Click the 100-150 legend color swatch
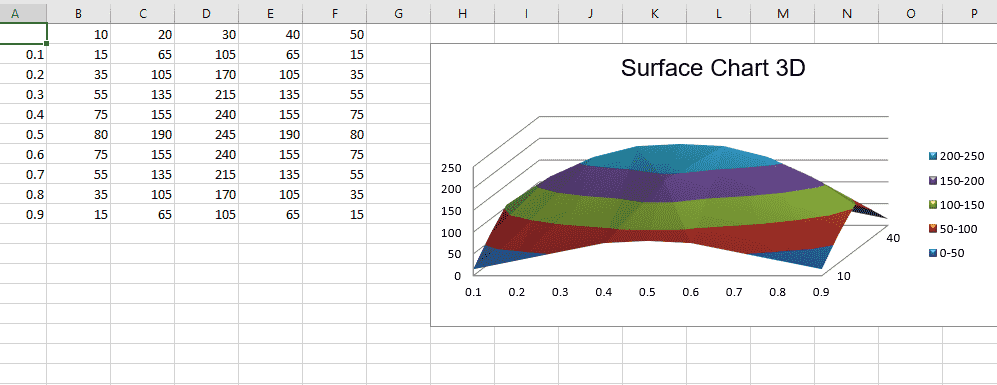Viewport: 997px width, 385px height. pos(933,204)
